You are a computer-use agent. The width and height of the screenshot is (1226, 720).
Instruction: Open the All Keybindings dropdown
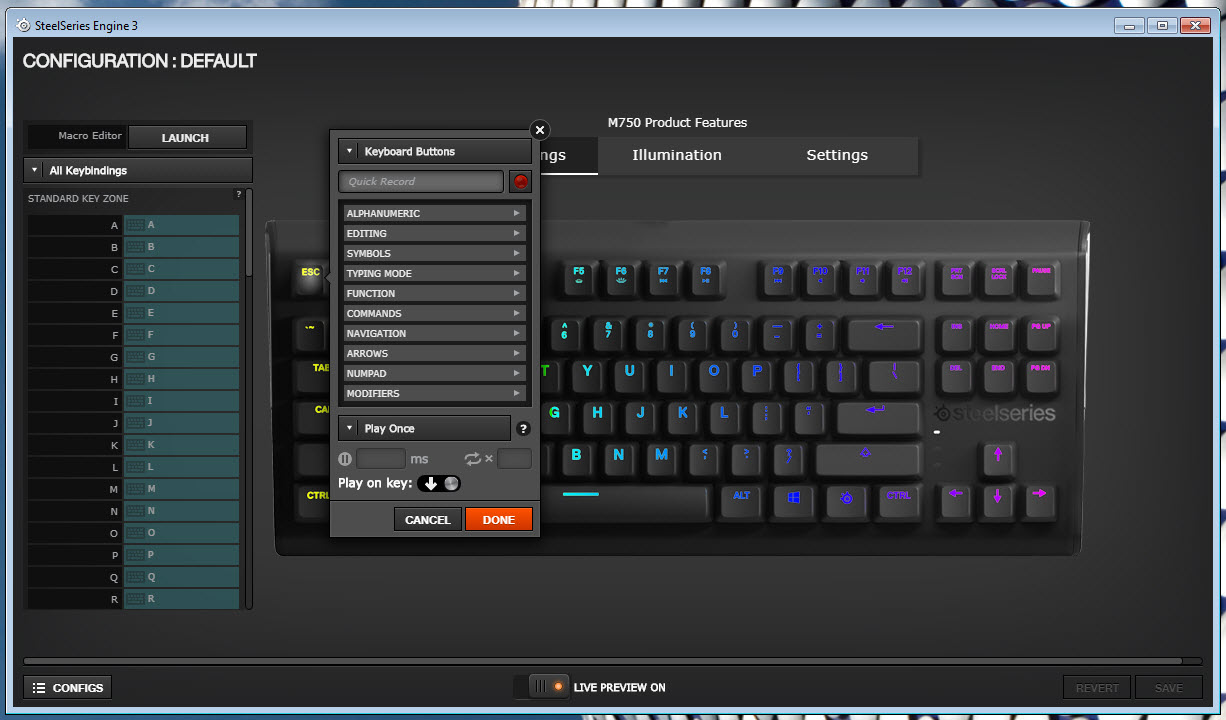click(x=138, y=170)
